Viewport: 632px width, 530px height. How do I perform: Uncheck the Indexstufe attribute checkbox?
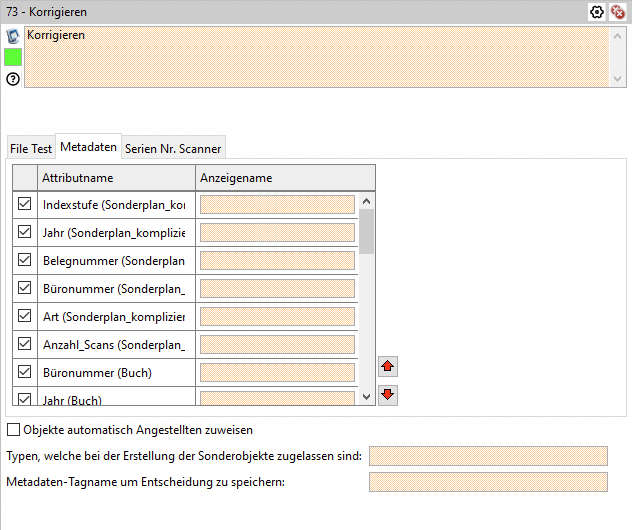click(25, 204)
